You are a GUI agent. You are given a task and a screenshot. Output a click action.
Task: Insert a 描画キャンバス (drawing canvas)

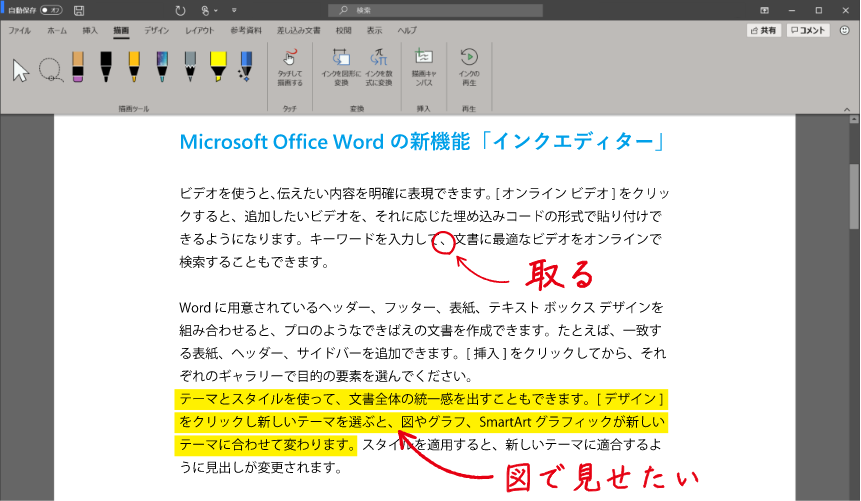[x=424, y=68]
